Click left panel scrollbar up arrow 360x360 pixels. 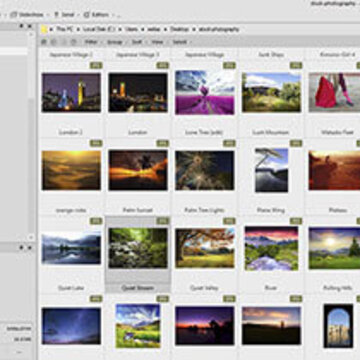[x=31, y=35]
